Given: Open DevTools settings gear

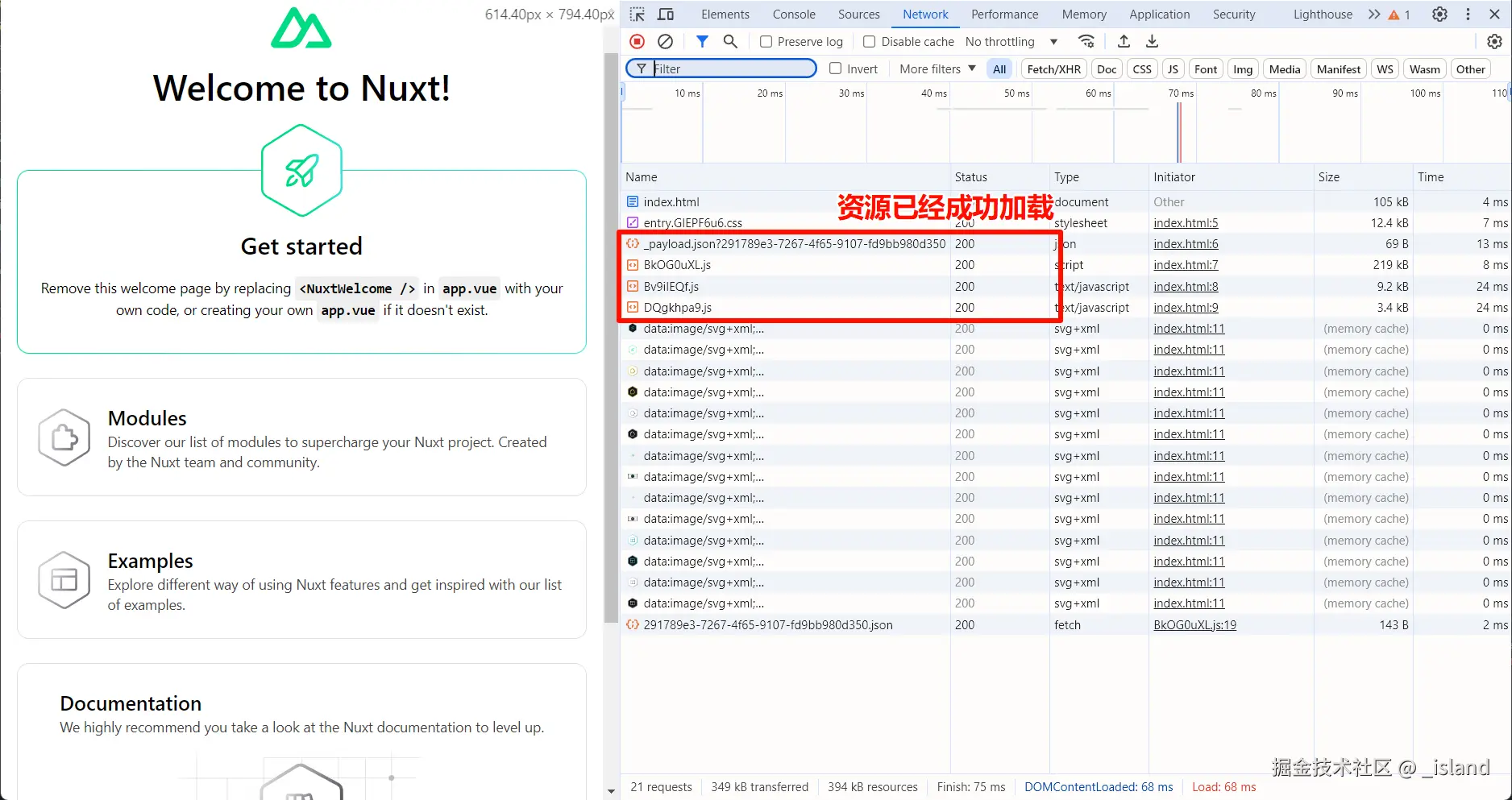Looking at the screenshot, I should coord(1439,15).
